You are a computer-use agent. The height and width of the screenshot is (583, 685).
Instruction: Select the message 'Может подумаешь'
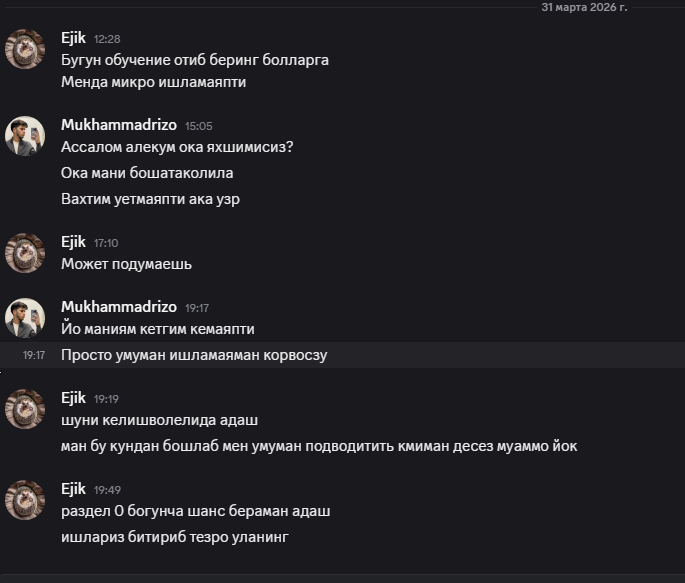[x=126, y=265]
